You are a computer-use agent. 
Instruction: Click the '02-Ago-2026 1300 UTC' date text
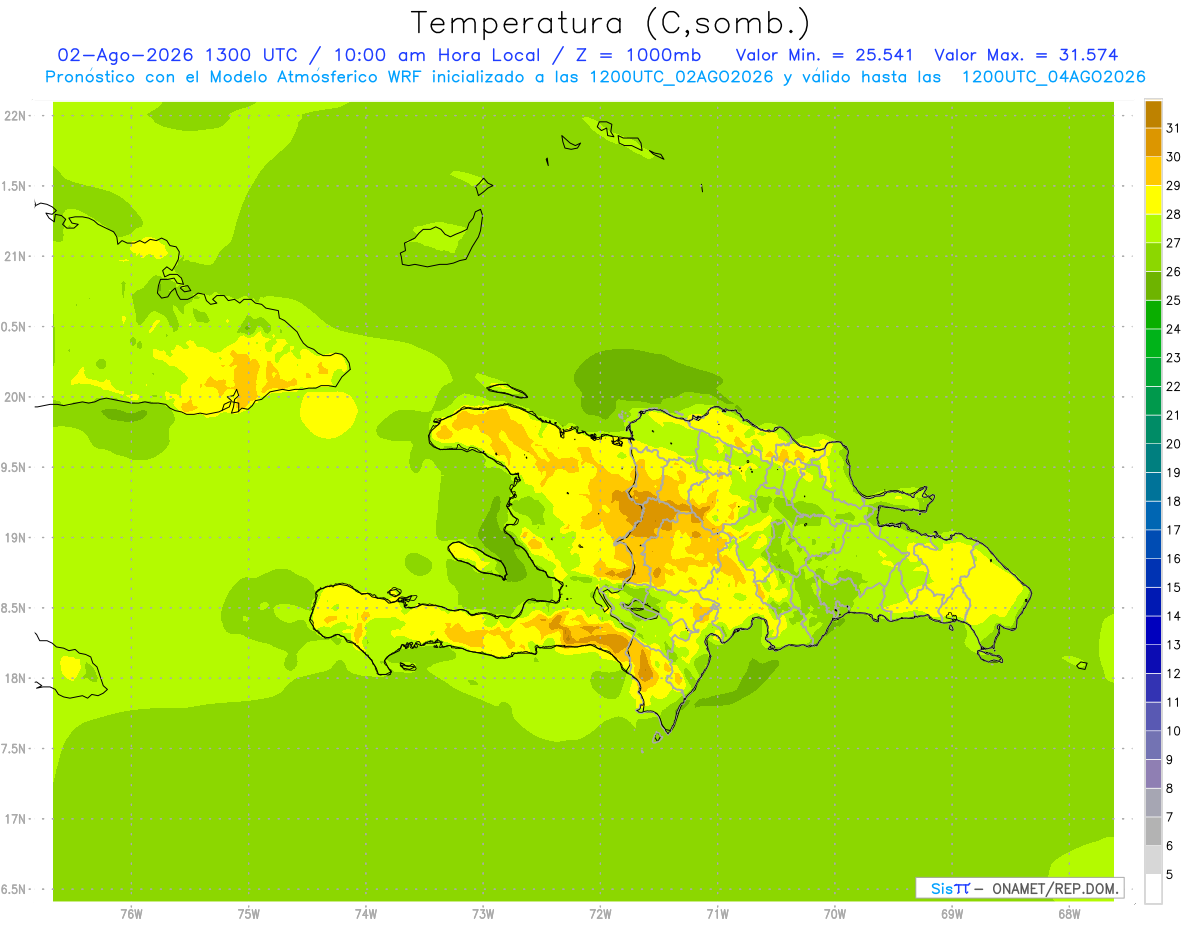tap(178, 55)
